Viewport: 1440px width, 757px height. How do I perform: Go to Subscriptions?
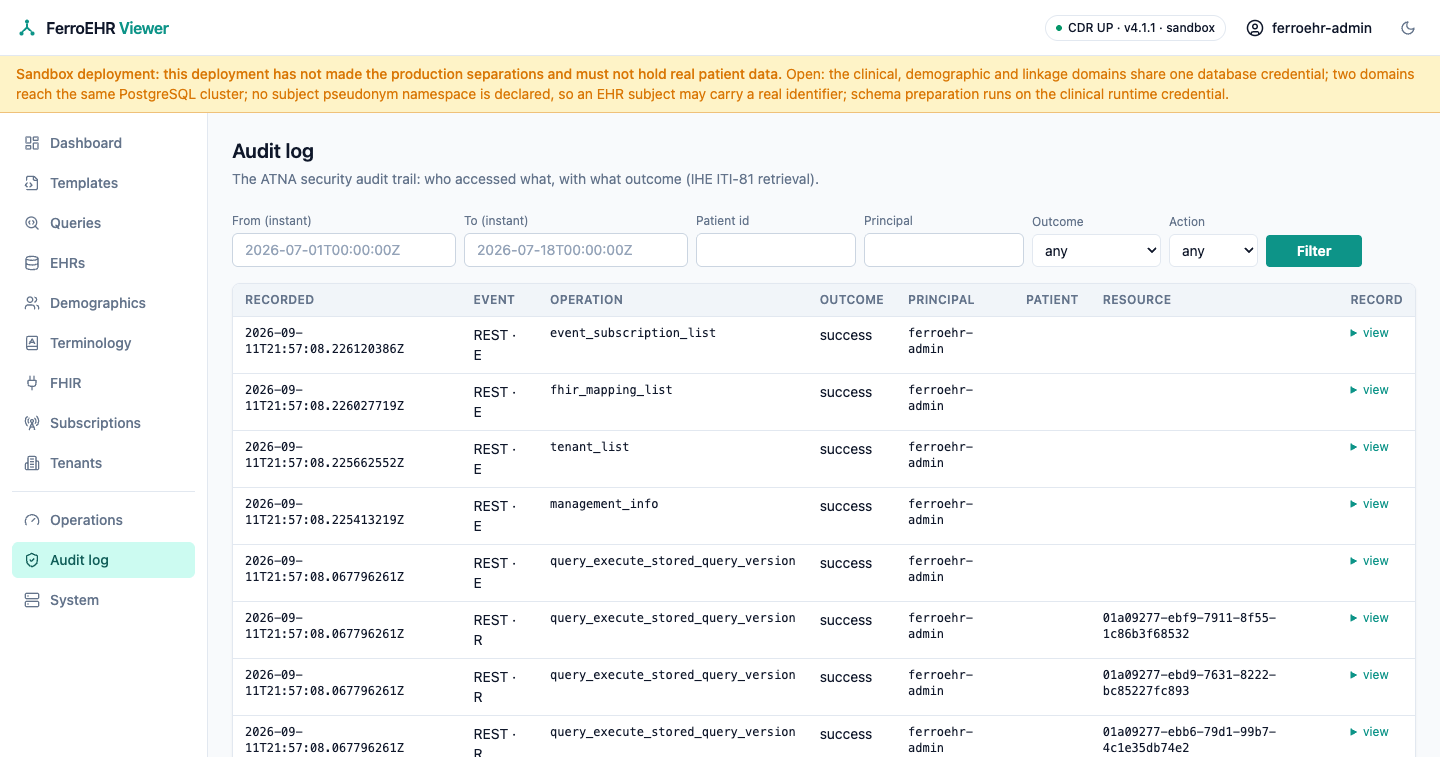pos(103,423)
